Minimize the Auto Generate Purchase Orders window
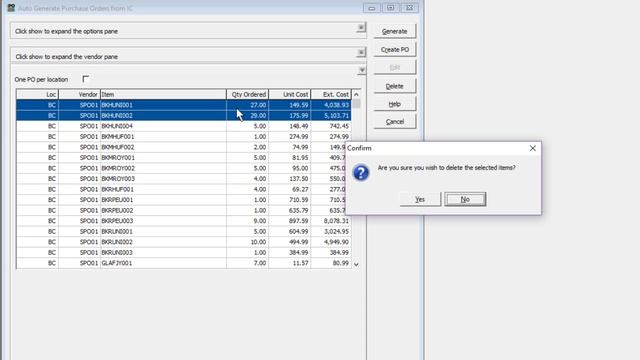Screen dimensions: 640x360 pyautogui.click(x=371, y=8)
